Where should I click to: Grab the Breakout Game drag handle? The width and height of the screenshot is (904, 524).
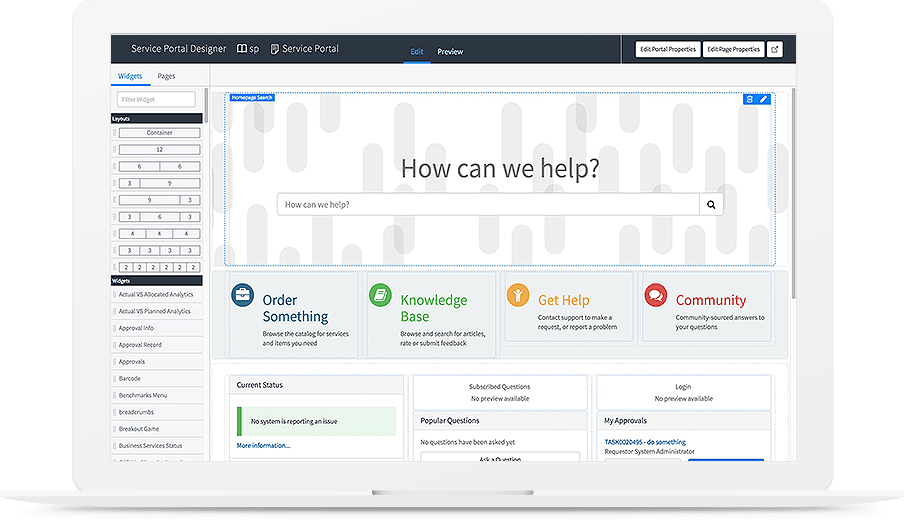pyautogui.click(x=114, y=429)
